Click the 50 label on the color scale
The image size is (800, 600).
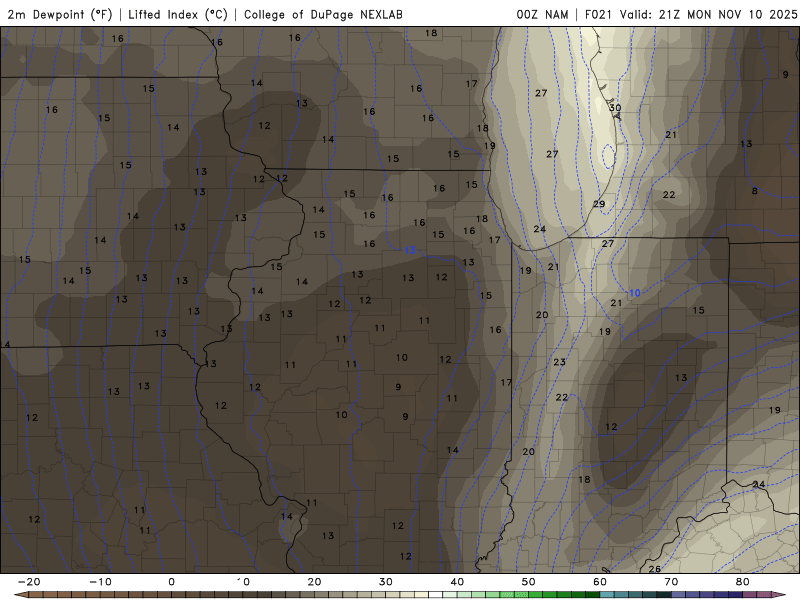coord(529,582)
